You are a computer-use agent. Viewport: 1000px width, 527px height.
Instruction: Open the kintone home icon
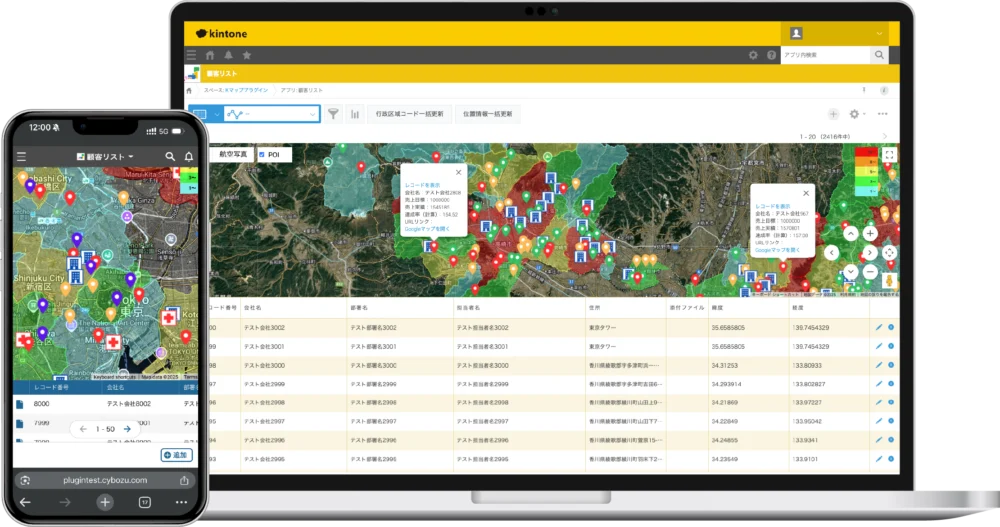[210, 55]
